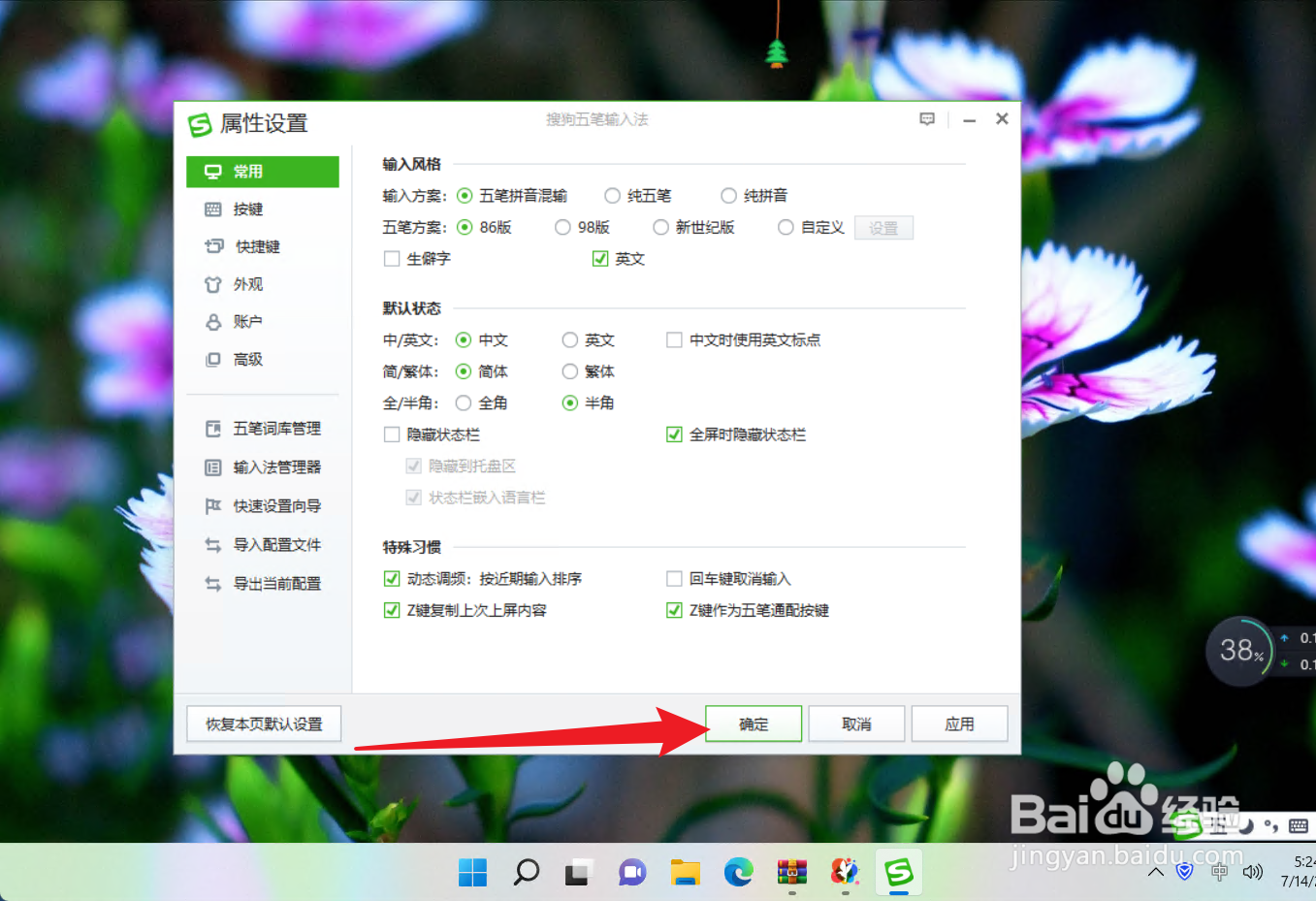This screenshot has height=901, width=1316.
Task: Toggle Z键作为五笔通配按键 checkbox
Action: pyautogui.click(x=674, y=611)
